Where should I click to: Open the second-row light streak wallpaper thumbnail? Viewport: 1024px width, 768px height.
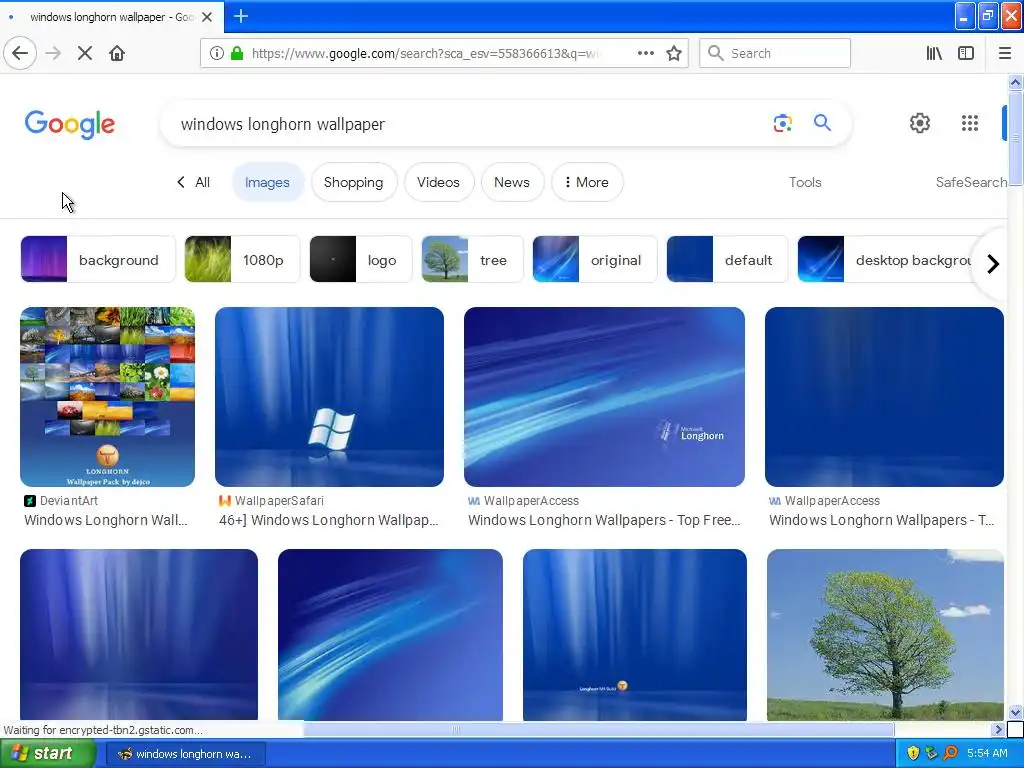click(x=391, y=634)
